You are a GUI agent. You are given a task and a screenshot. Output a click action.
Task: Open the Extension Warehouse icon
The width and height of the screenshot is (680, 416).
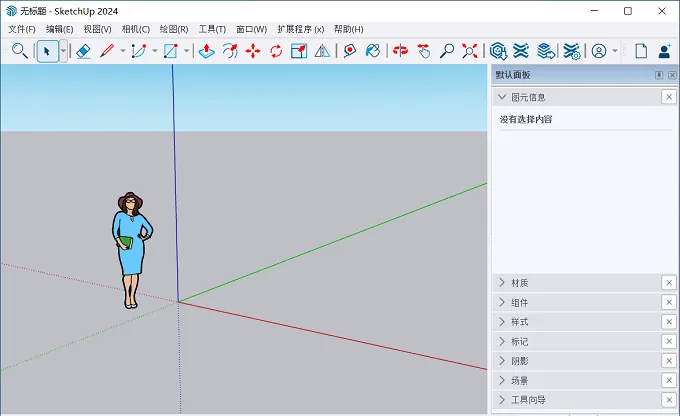(521, 51)
